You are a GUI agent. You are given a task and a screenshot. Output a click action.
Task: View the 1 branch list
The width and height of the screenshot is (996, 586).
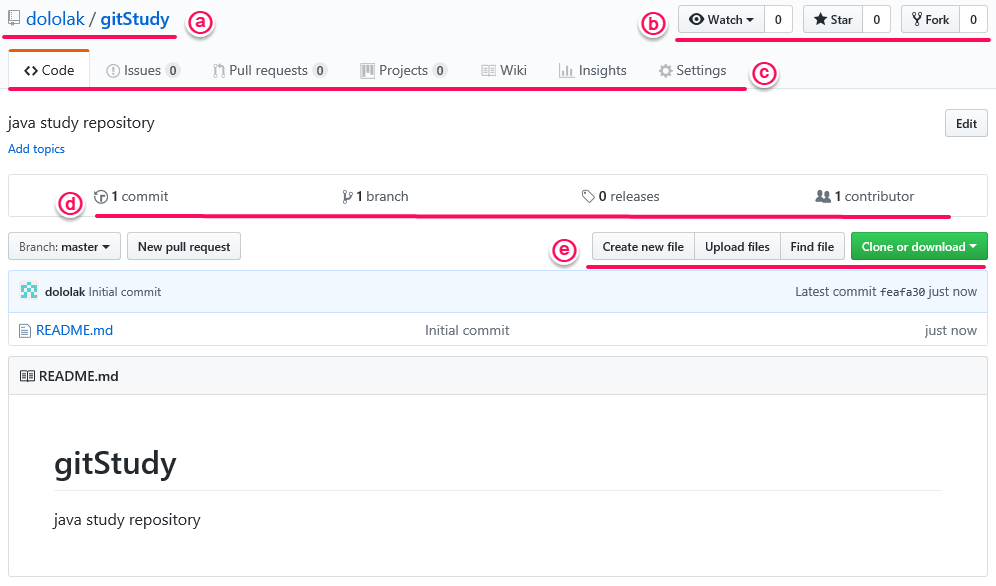(375, 197)
